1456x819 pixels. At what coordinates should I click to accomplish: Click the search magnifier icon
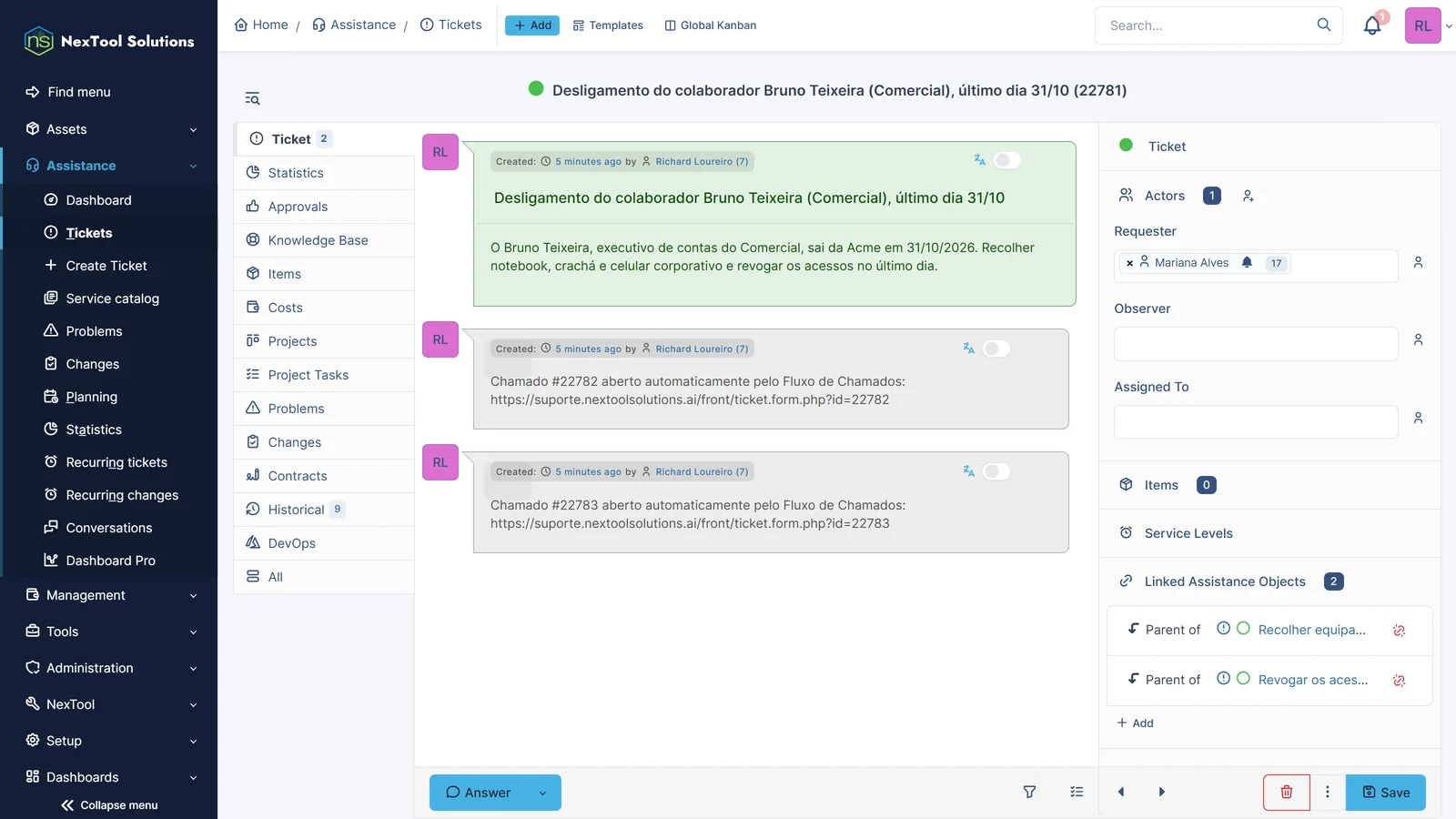pyautogui.click(x=1324, y=25)
